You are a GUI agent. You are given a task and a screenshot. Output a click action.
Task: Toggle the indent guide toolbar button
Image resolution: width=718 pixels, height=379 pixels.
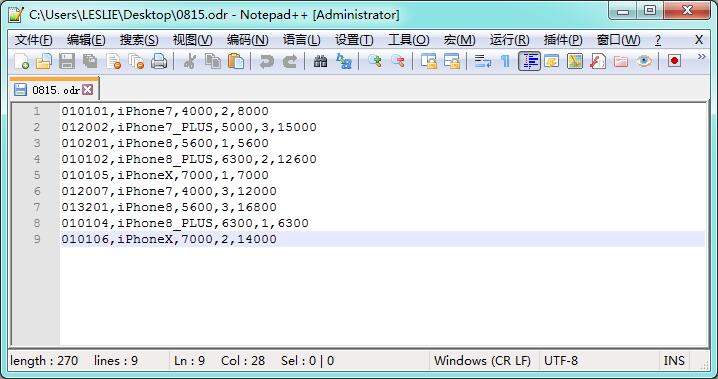pyautogui.click(x=529, y=61)
